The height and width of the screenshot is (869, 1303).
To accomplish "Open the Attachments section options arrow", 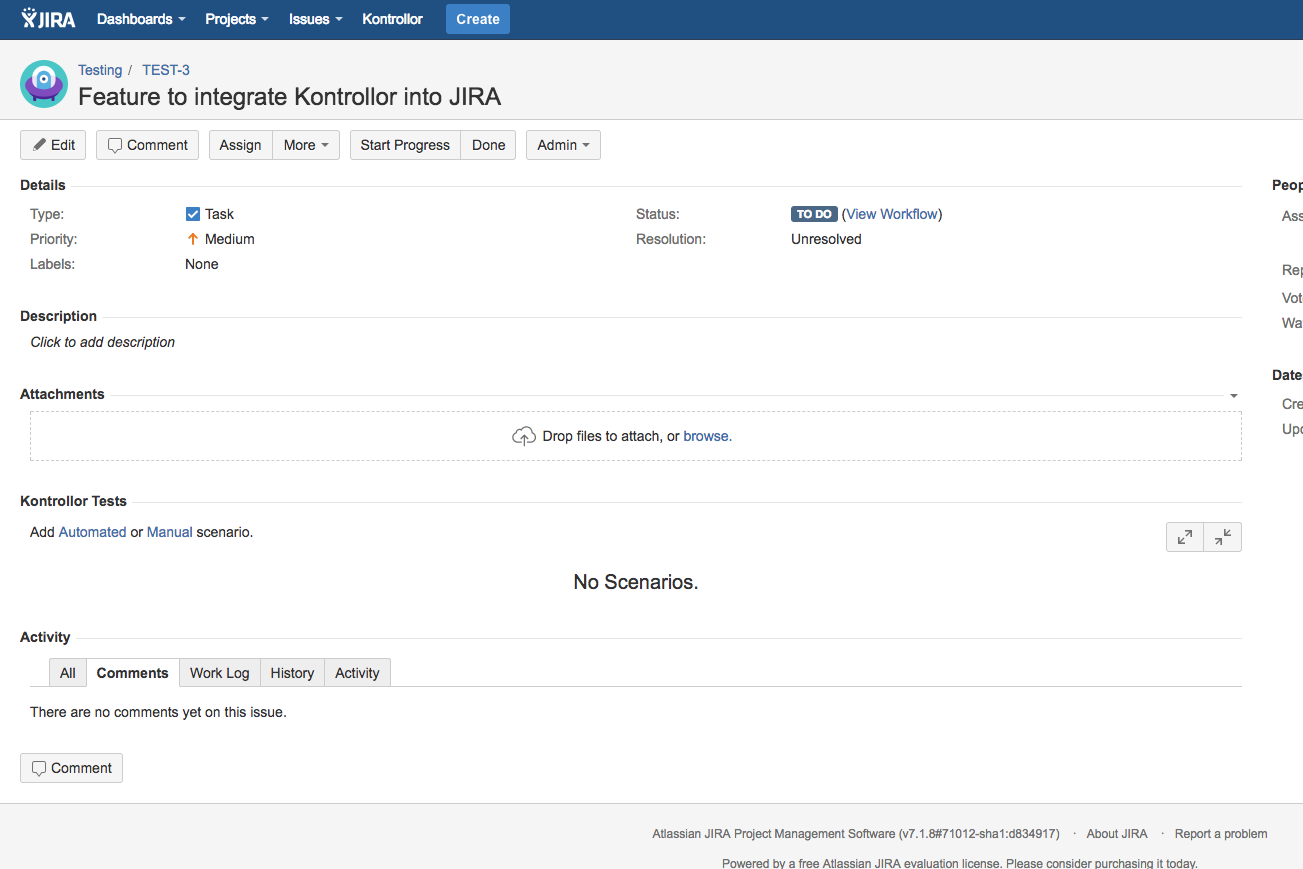I will [x=1234, y=396].
